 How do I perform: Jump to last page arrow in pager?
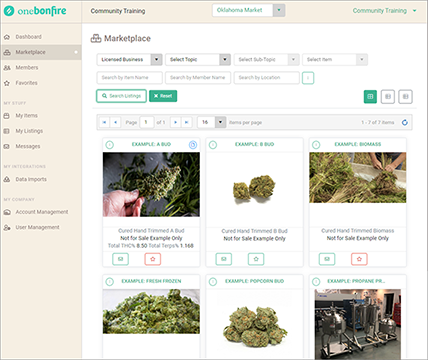pyautogui.click(x=187, y=122)
